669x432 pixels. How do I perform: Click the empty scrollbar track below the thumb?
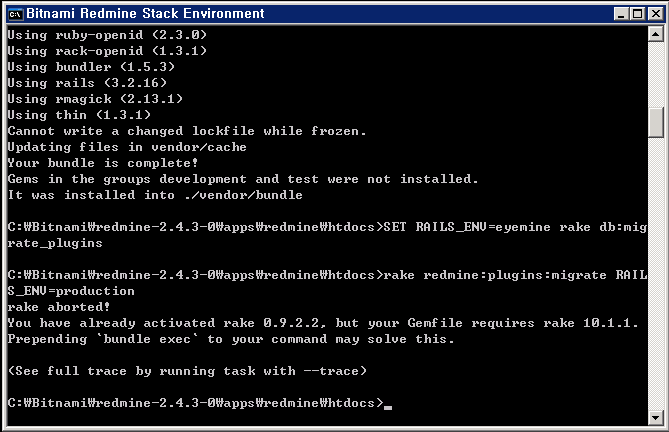click(655, 273)
